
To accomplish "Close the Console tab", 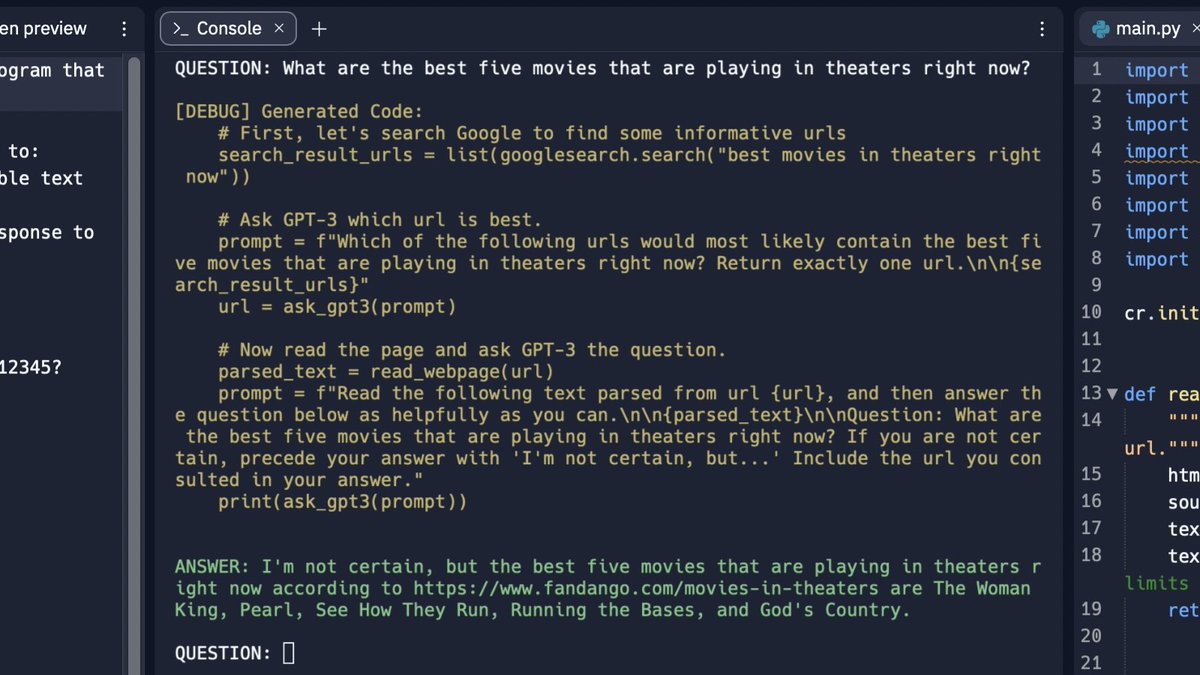I will [279, 29].
